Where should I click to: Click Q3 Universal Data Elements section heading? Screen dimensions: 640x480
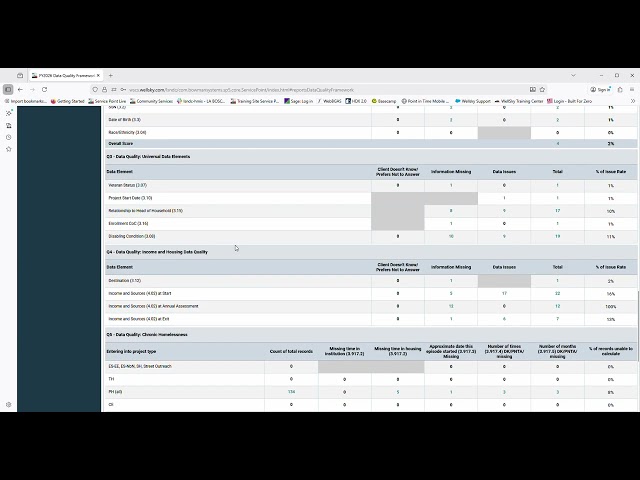coord(148,156)
